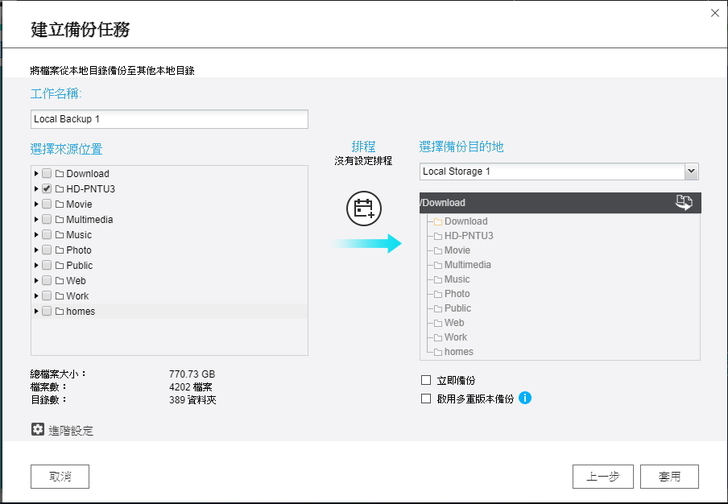Select Download folder icon in destination list
728x504 pixels.
(x=437, y=222)
